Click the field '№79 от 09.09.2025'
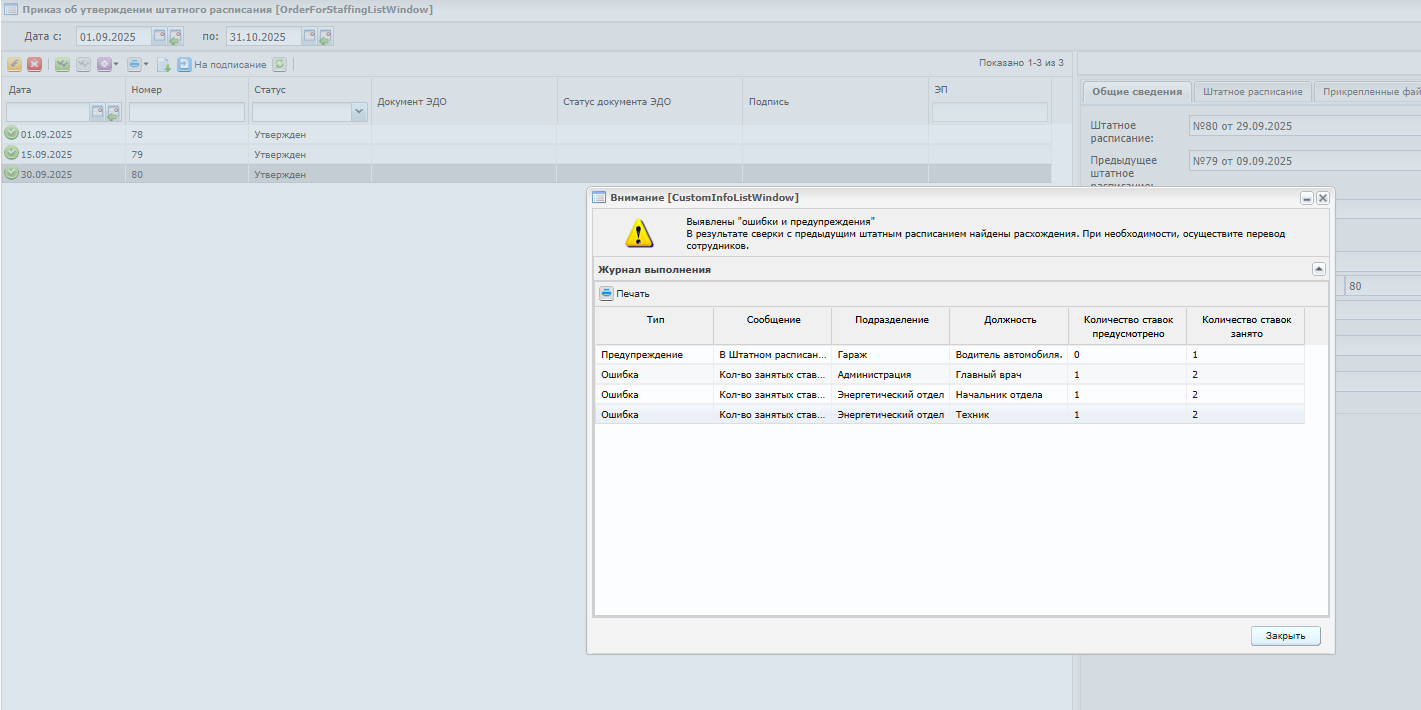This screenshot has height=710, width=1421. click(1304, 160)
